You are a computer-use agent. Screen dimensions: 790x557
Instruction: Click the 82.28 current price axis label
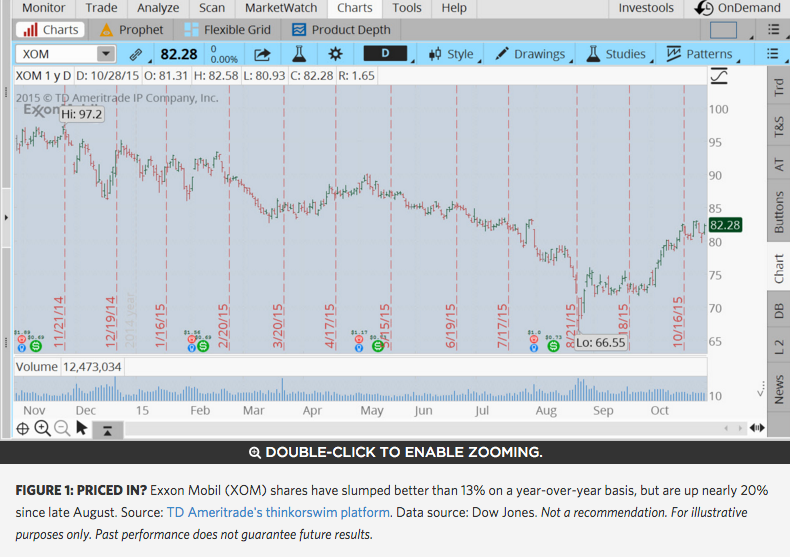pyautogui.click(x=725, y=225)
